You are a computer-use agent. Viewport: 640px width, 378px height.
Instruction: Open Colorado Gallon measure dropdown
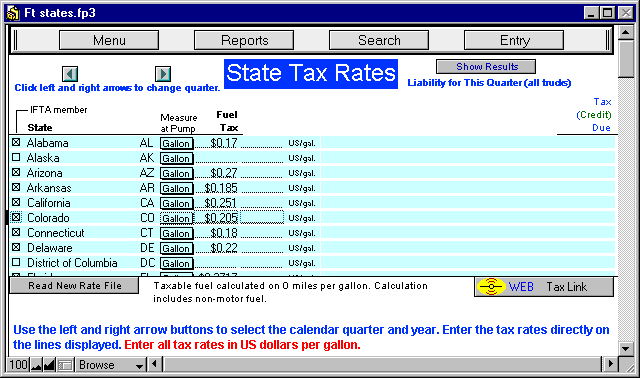tap(176, 218)
